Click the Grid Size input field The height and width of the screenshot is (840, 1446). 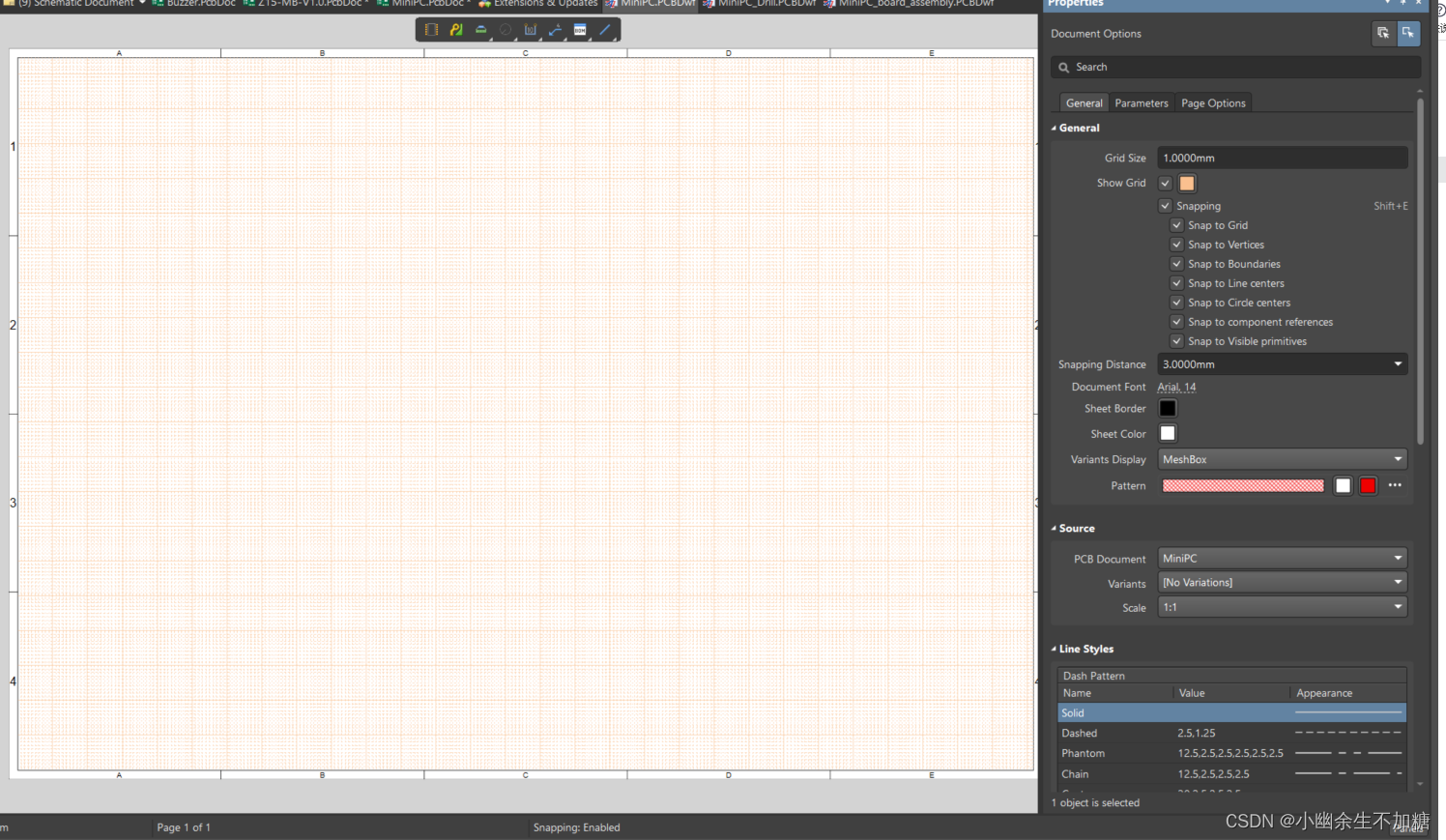pos(1282,158)
